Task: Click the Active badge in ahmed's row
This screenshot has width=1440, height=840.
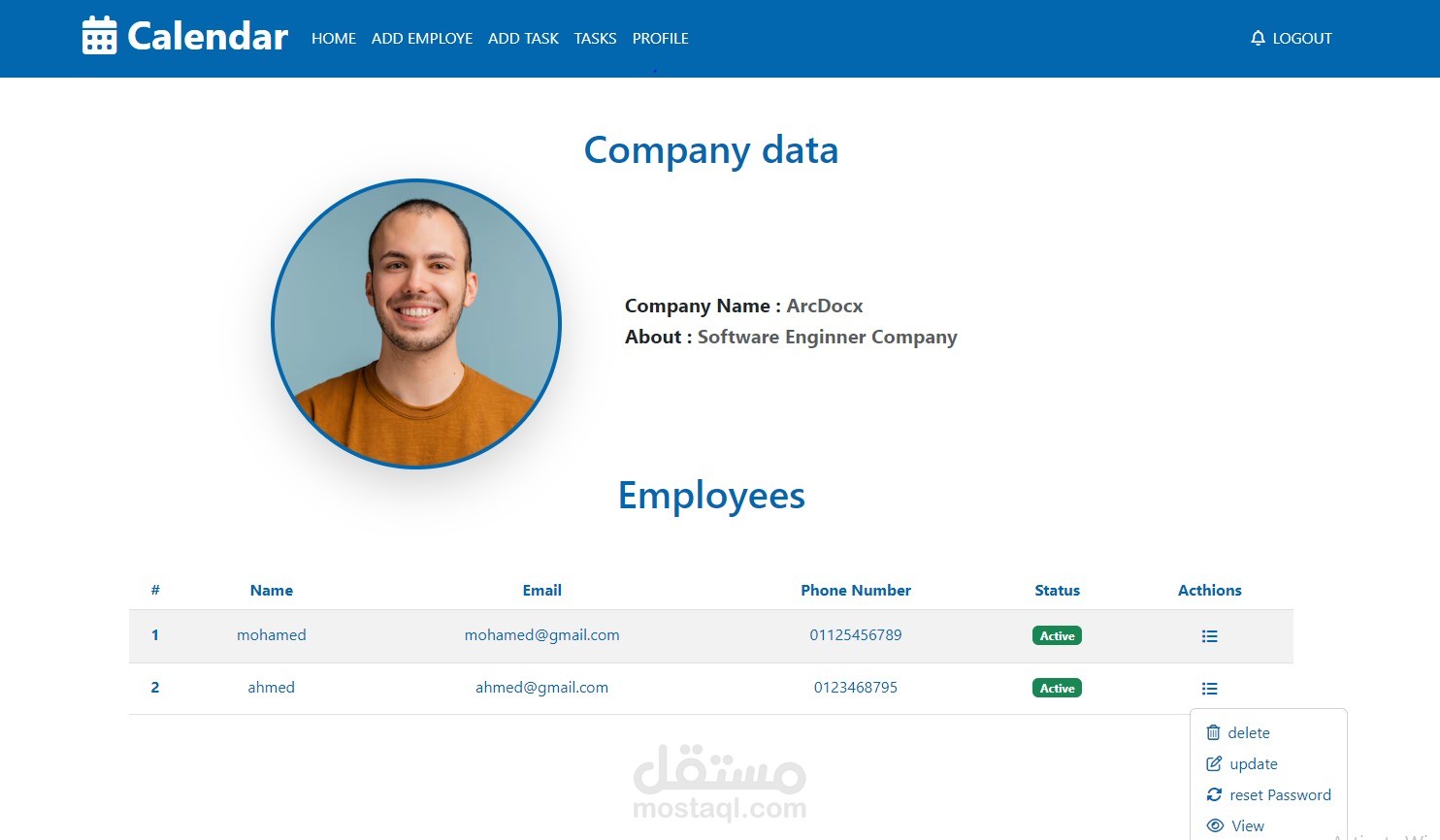Action: 1057,689
